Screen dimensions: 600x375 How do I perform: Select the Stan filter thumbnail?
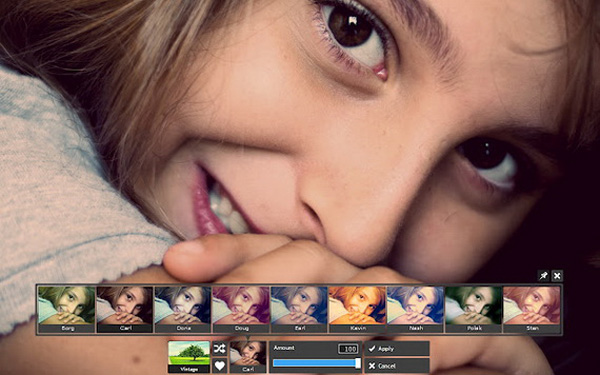(532, 309)
